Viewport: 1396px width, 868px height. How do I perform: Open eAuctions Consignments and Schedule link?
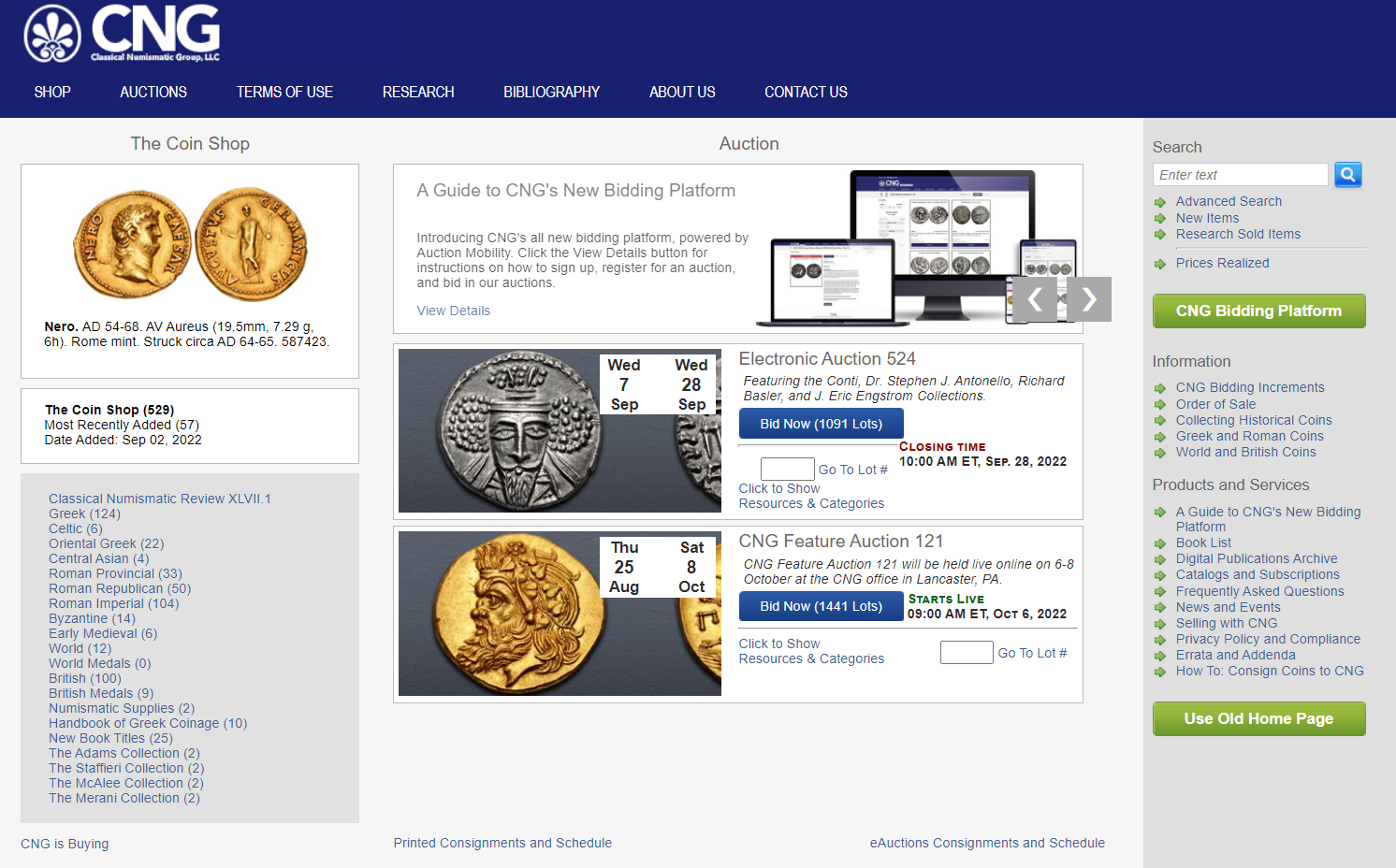pos(987,843)
